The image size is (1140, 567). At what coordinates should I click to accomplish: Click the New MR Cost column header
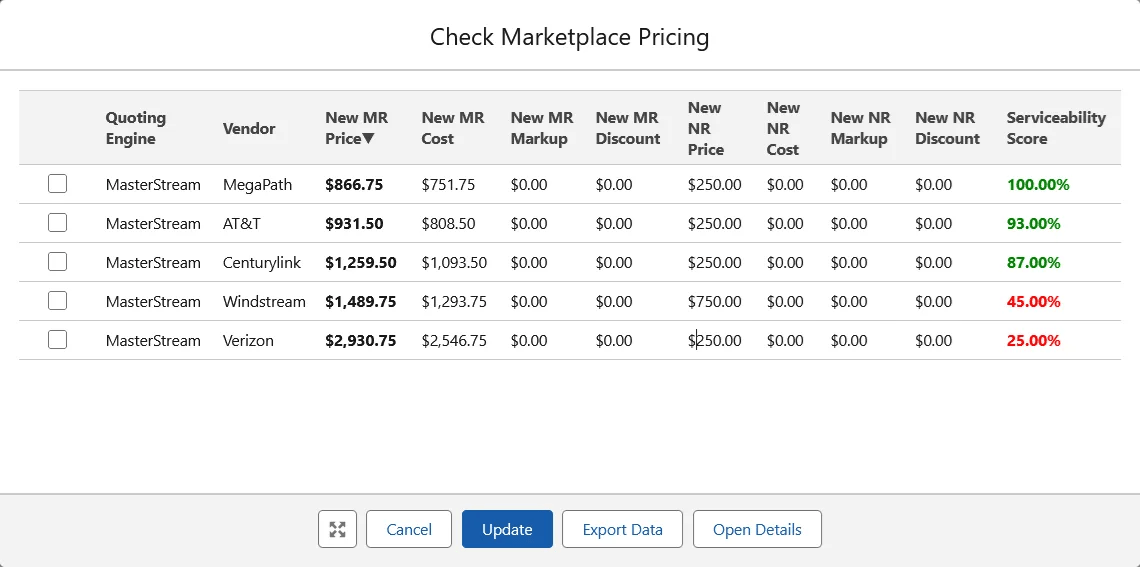coord(452,128)
